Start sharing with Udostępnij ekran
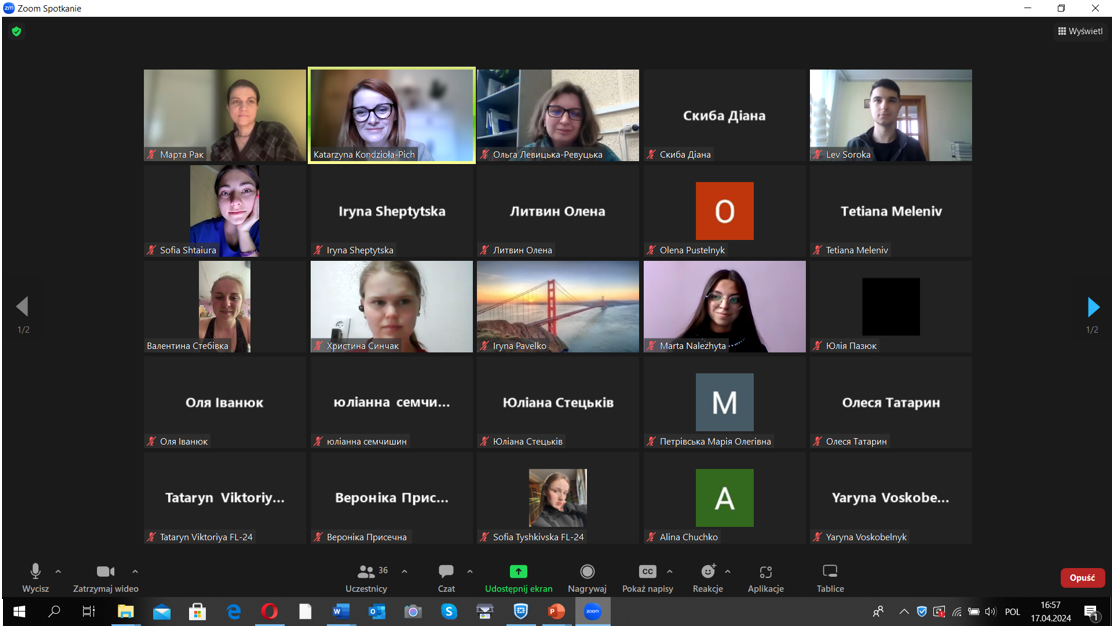Viewport: 1112px width, 627px height. click(518, 577)
